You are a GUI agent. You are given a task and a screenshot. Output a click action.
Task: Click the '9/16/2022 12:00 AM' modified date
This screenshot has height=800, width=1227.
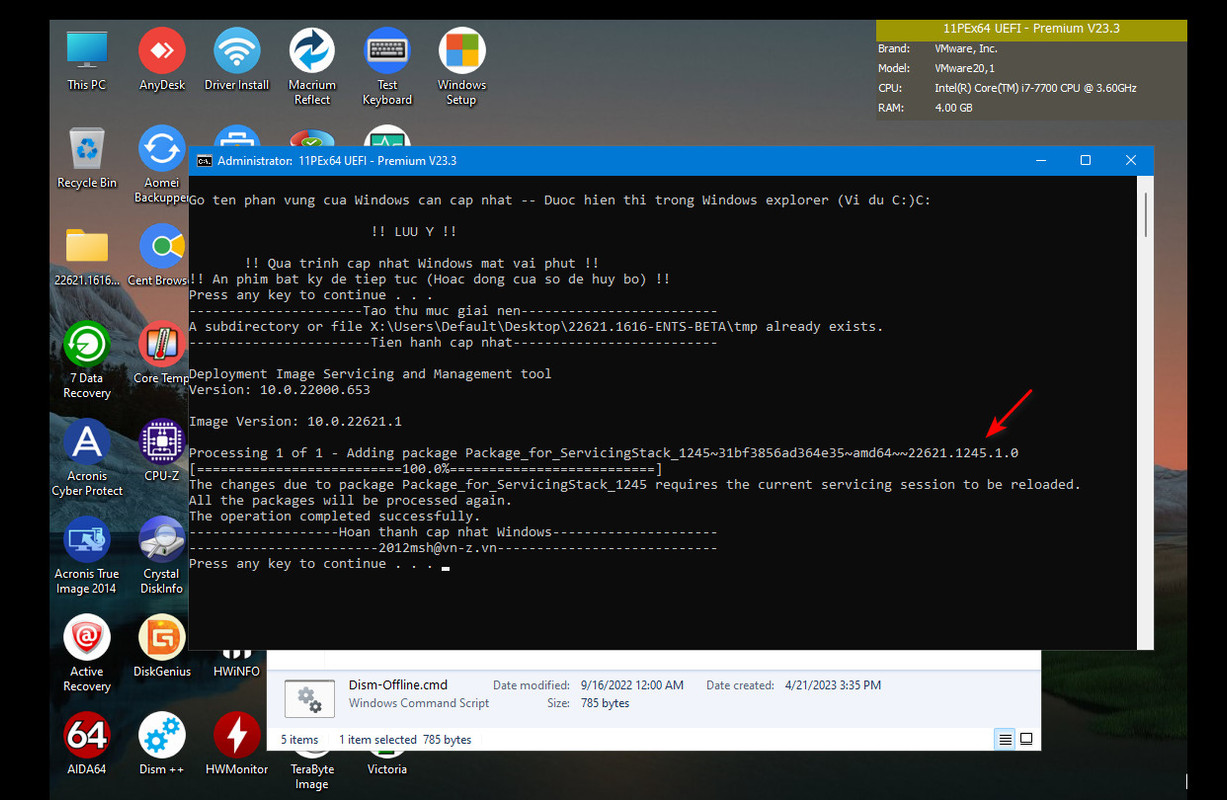coord(632,685)
